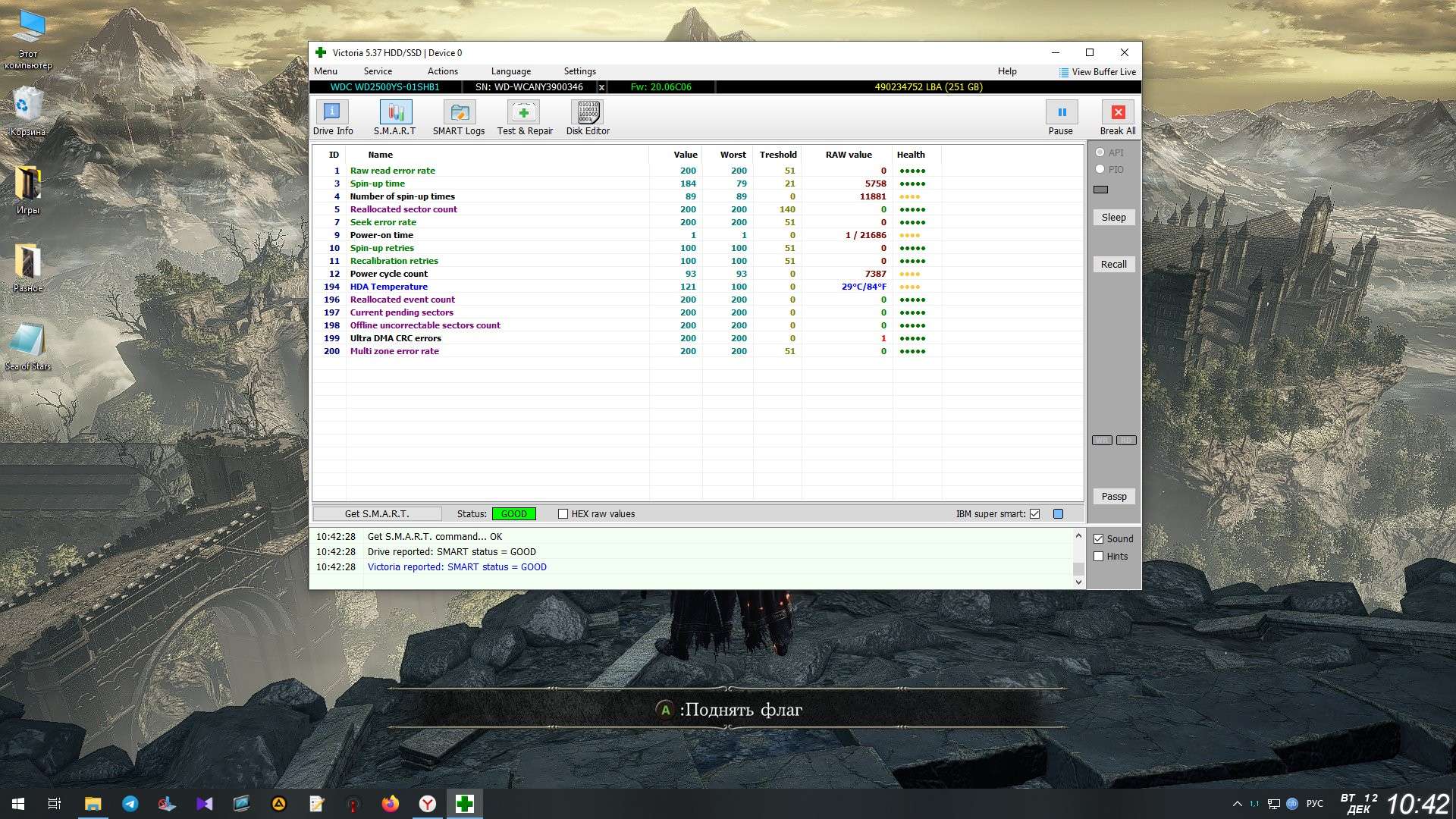Open the Drive Info panel
This screenshot has height=819, width=1456.
coord(332,113)
